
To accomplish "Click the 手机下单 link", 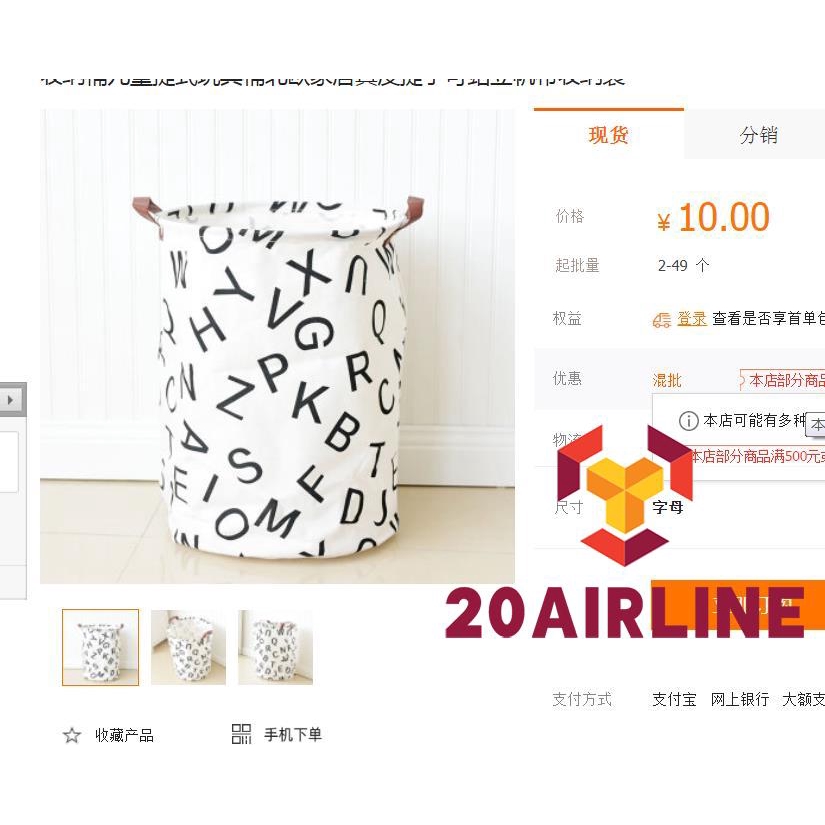I will coord(293,735).
